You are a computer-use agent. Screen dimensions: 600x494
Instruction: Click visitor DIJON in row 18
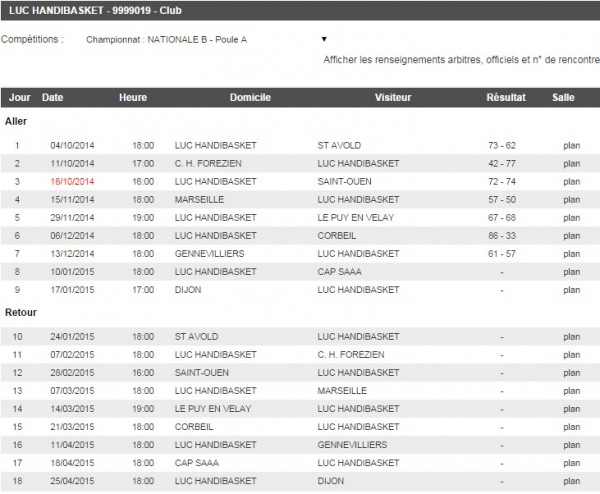(x=331, y=481)
